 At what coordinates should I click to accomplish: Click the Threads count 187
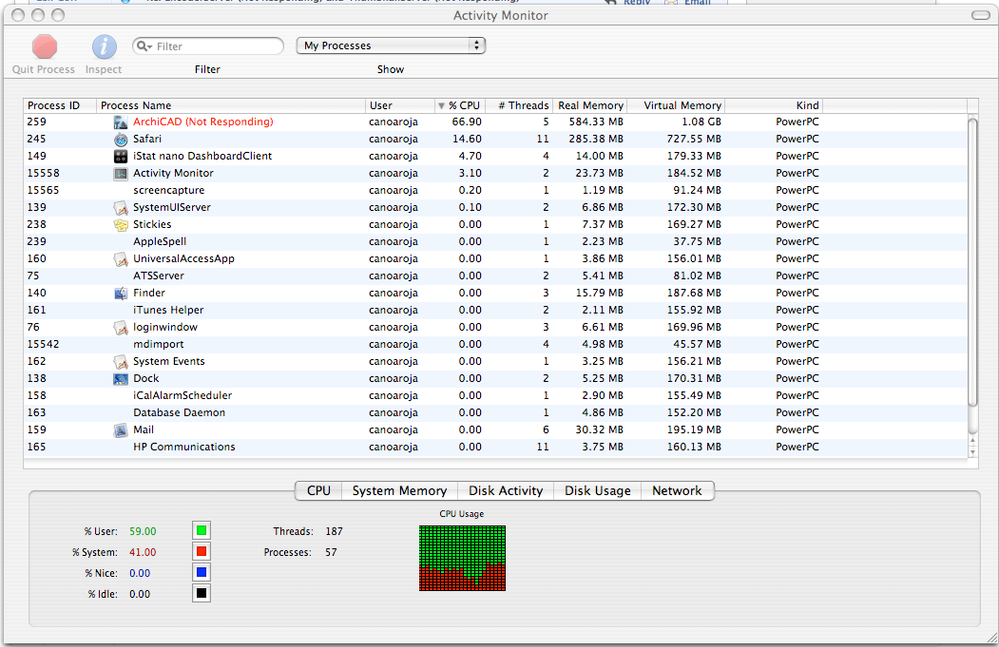pos(334,531)
